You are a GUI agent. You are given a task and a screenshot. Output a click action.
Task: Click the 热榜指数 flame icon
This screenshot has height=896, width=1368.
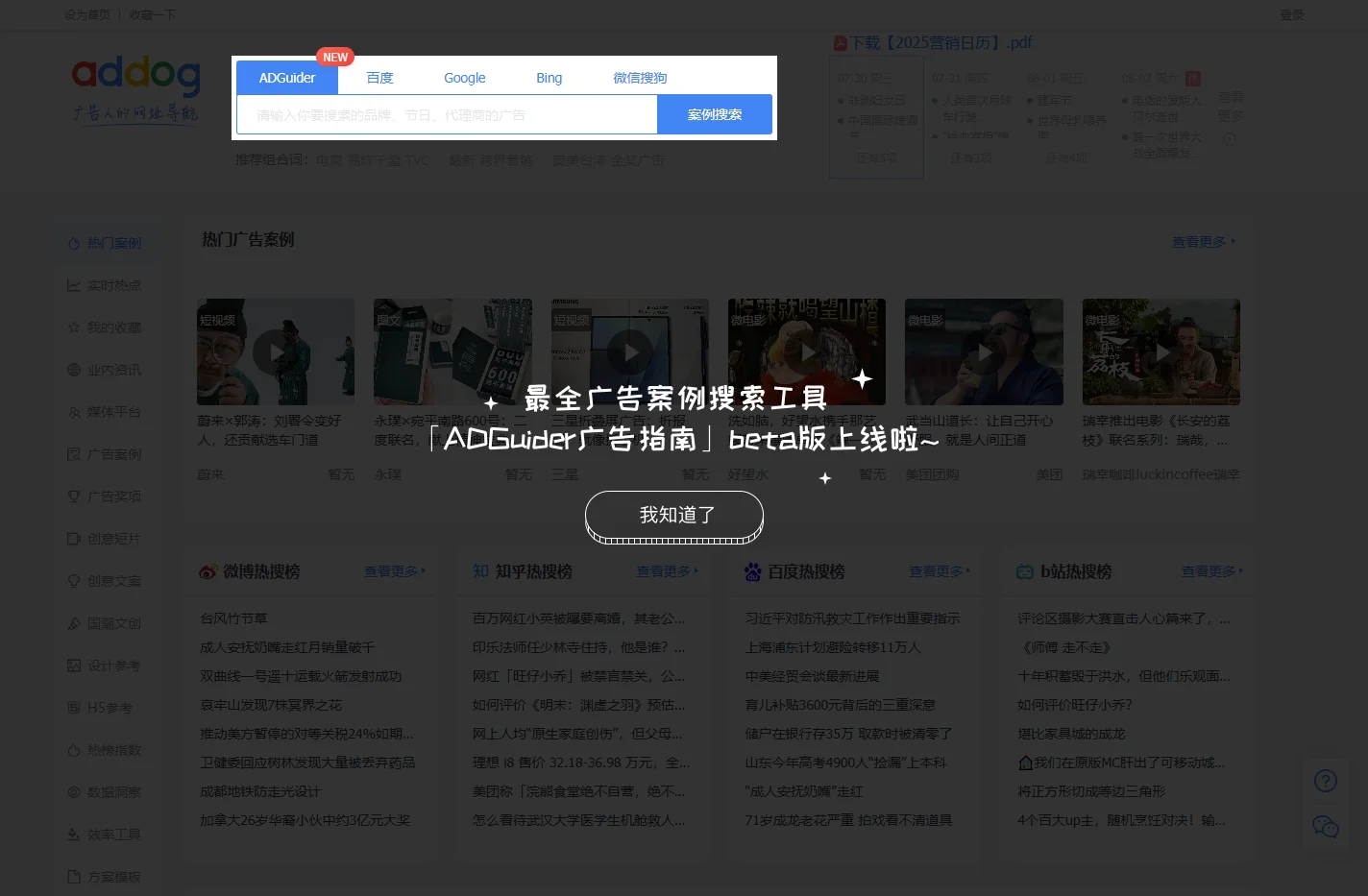[74, 750]
